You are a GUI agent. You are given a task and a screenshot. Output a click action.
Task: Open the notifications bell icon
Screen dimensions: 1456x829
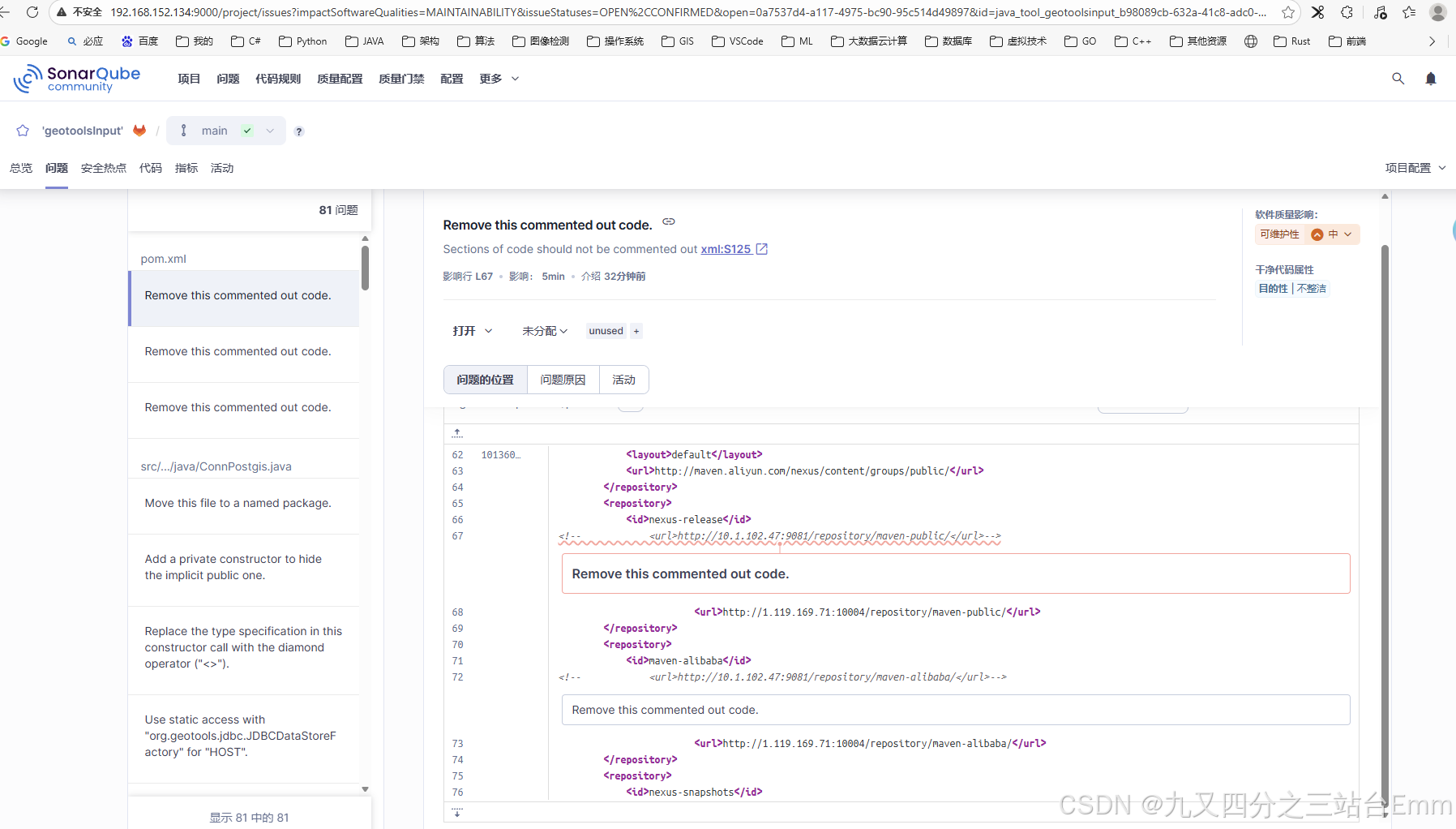click(x=1431, y=79)
